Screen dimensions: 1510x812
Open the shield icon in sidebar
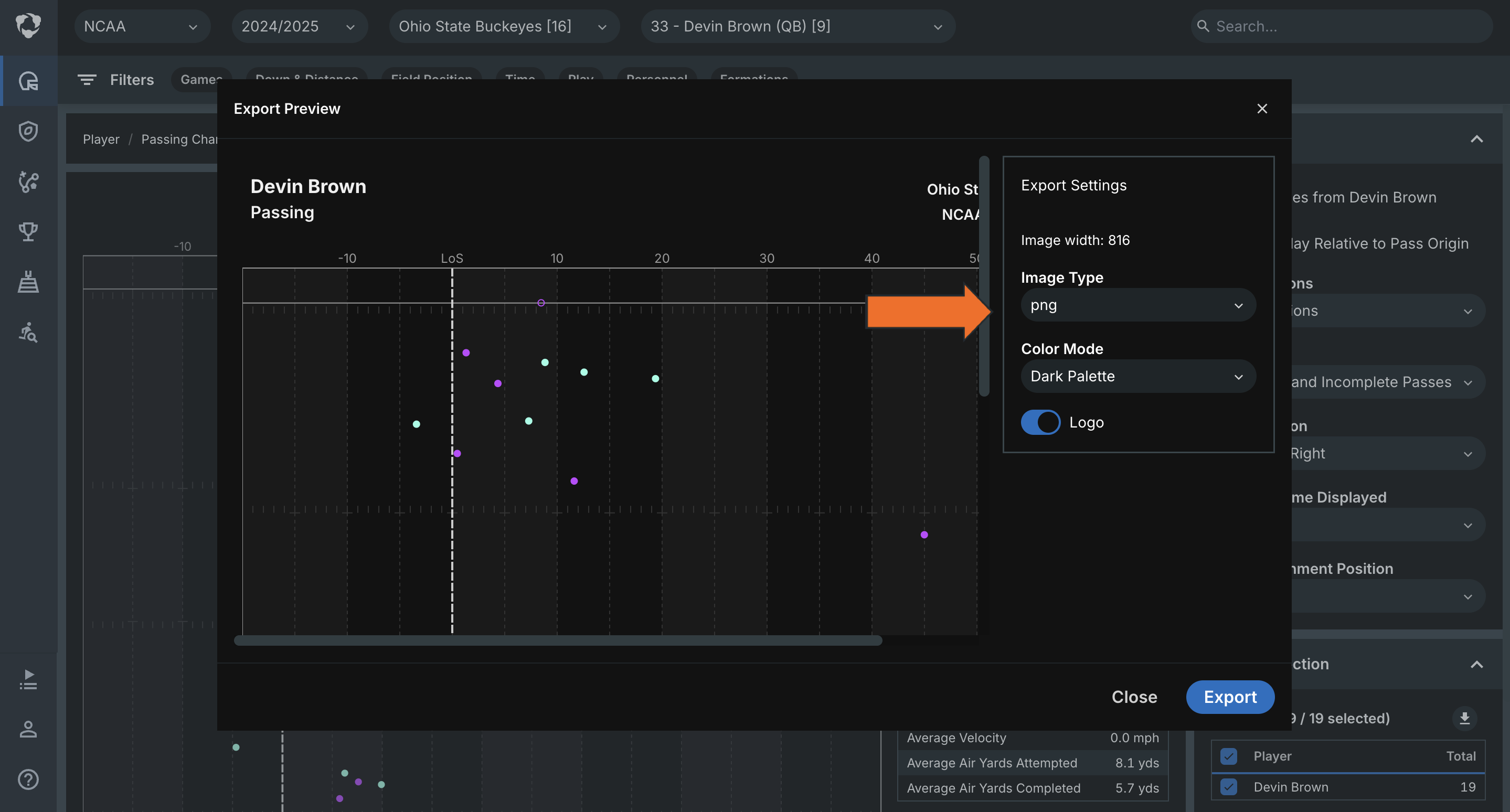28,131
